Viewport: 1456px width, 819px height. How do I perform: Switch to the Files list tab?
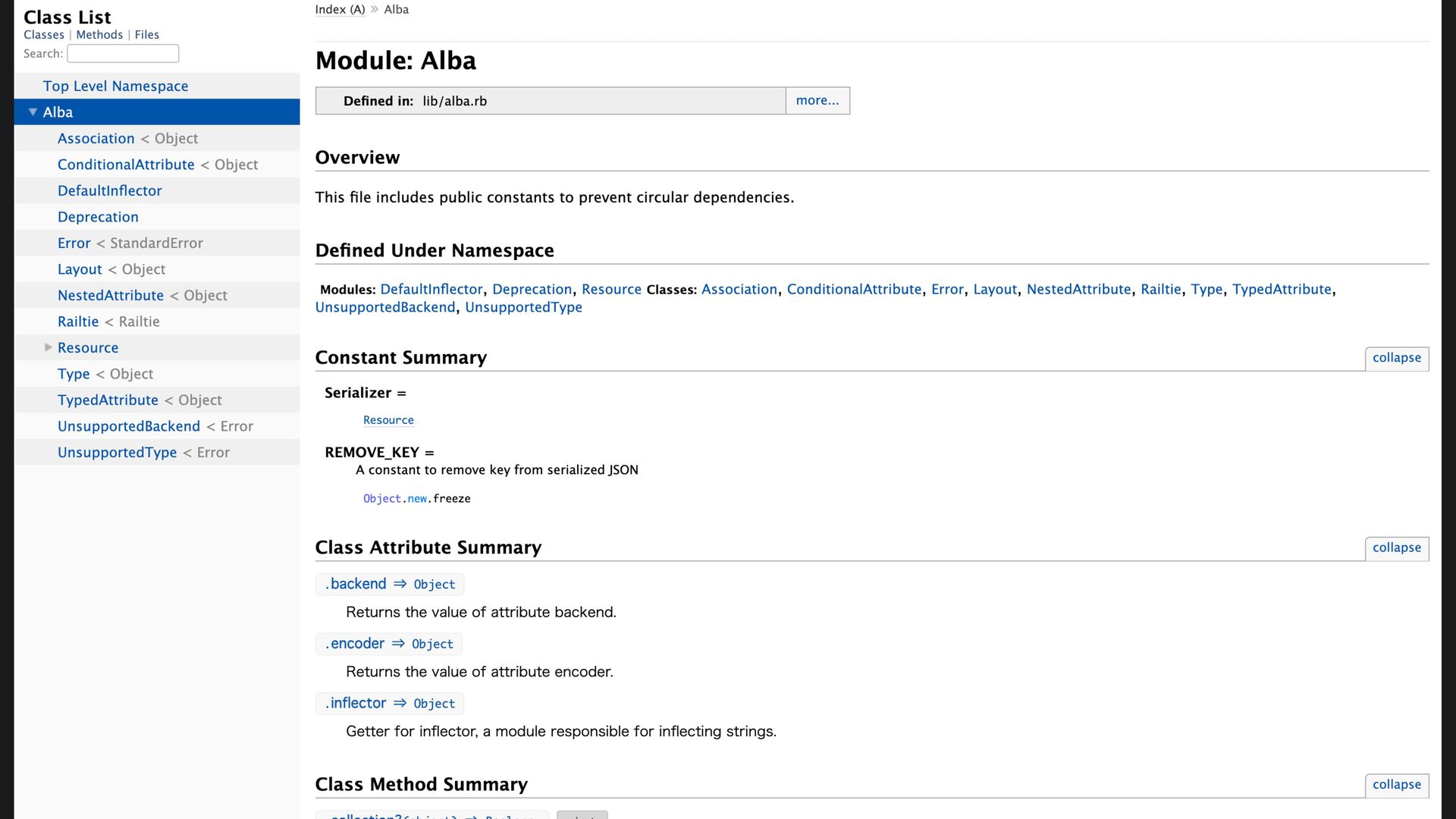(x=147, y=35)
